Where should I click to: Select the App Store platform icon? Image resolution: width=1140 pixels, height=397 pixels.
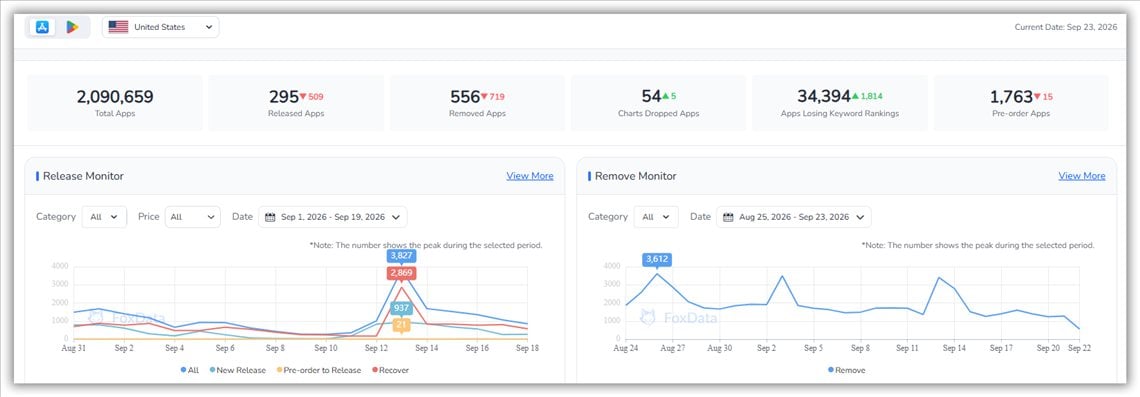pos(42,27)
